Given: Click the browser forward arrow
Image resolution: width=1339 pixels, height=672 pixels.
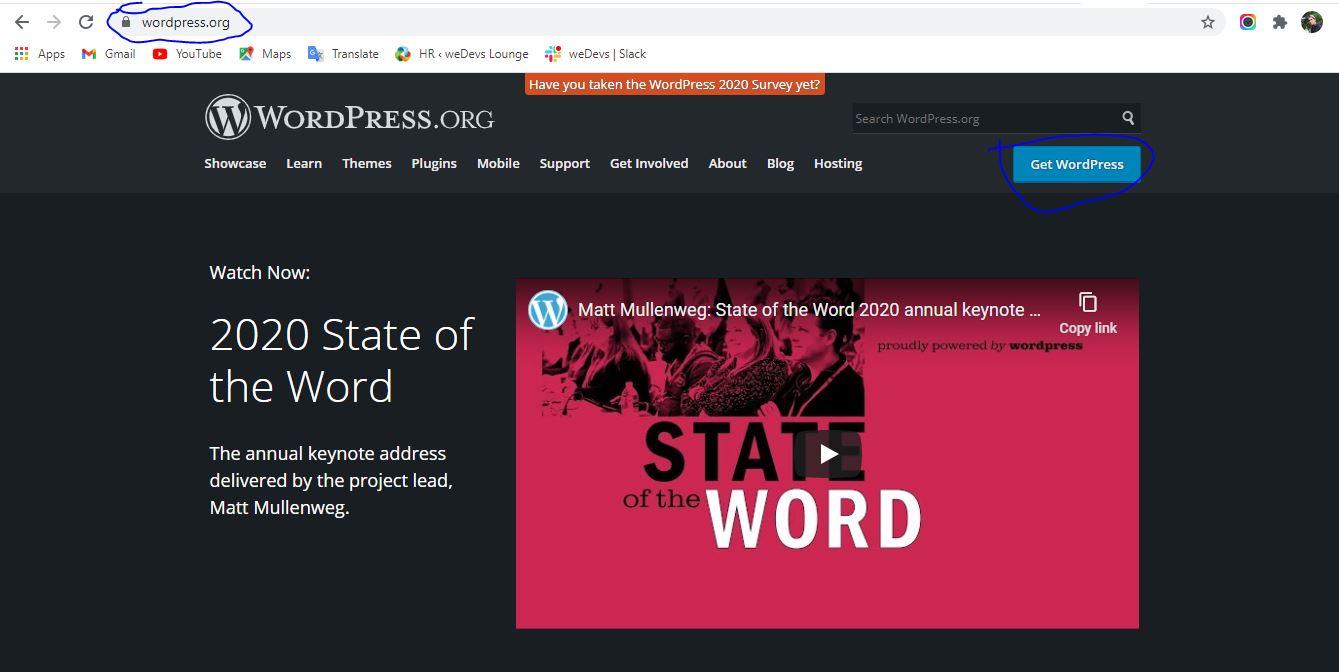Looking at the screenshot, I should pyautogui.click(x=54, y=22).
